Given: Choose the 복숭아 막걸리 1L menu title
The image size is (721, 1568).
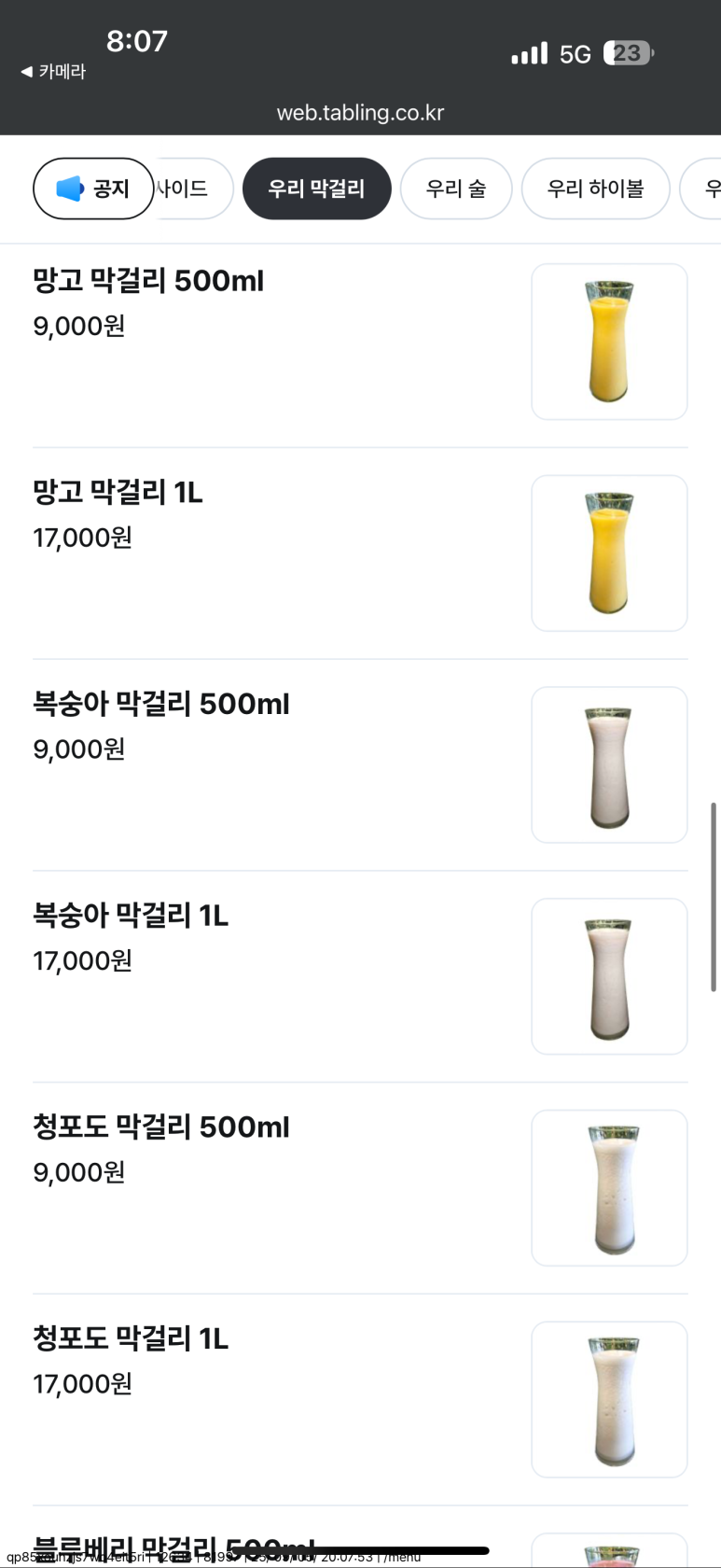Looking at the screenshot, I should [131, 916].
